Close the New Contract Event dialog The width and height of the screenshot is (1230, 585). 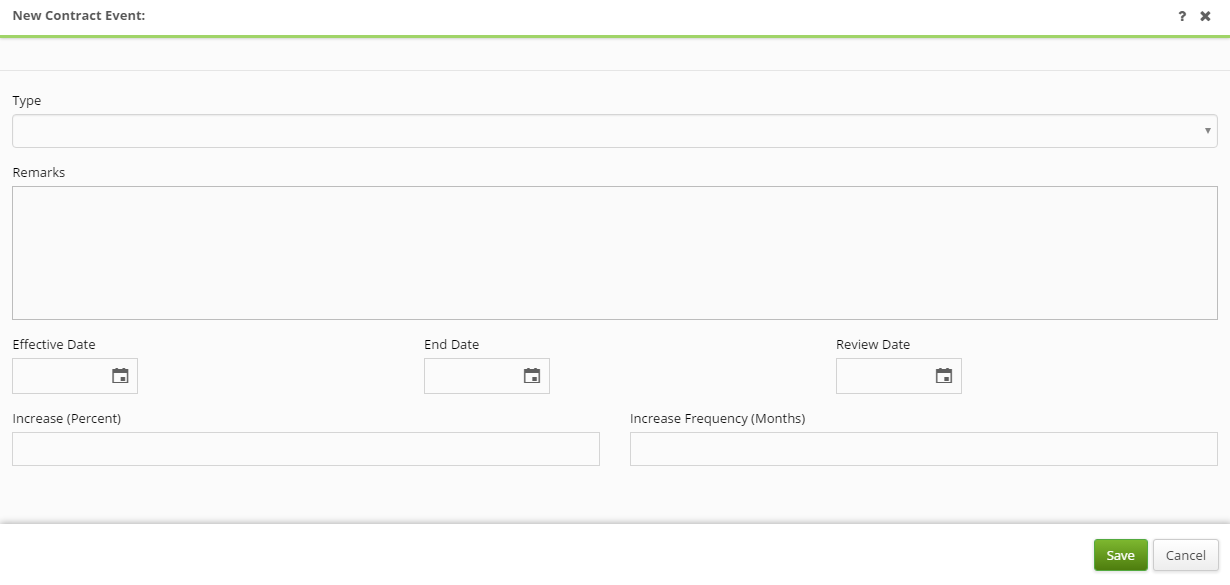pyautogui.click(x=1205, y=16)
